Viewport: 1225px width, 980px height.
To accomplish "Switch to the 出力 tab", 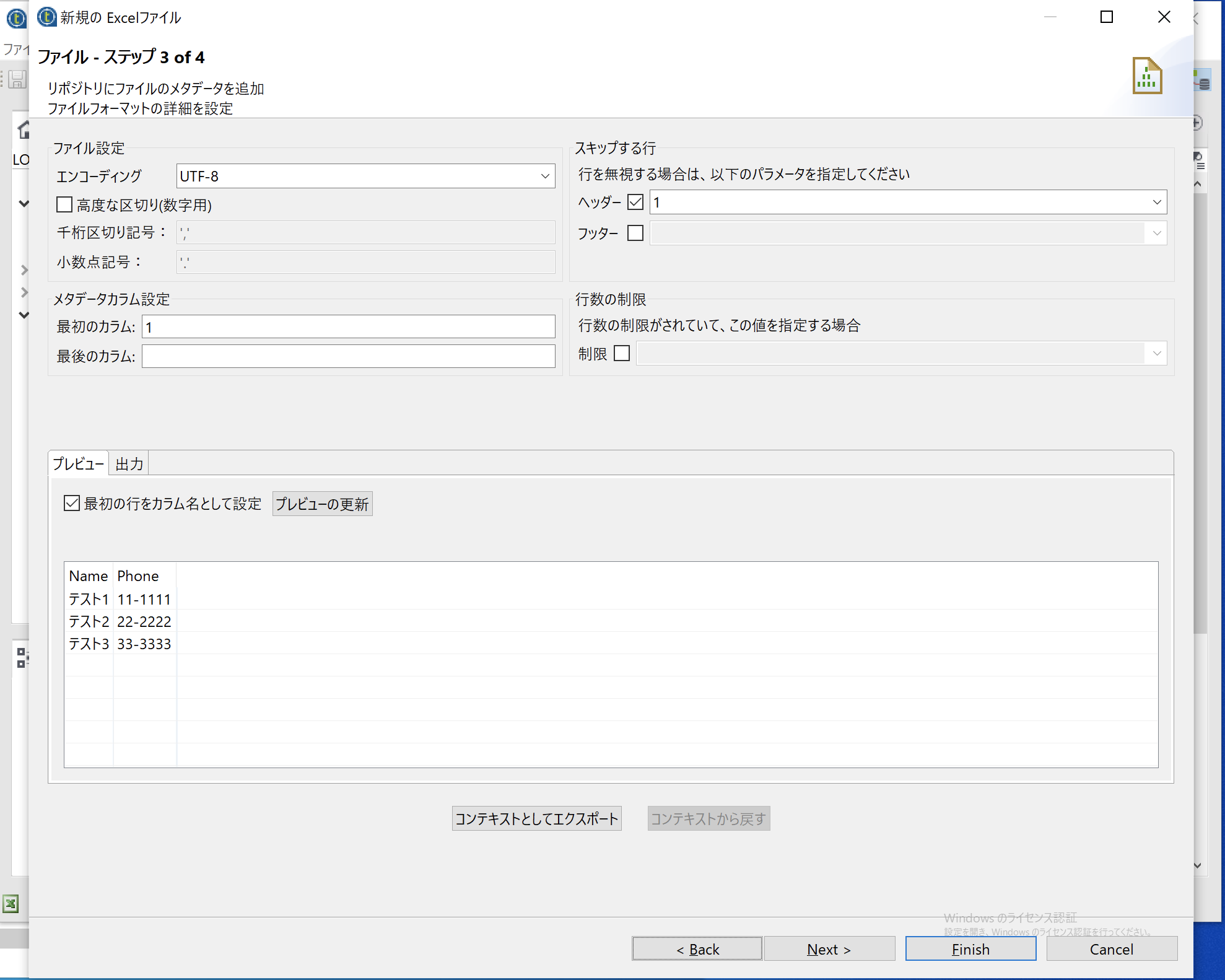I will click(x=128, y=463).
